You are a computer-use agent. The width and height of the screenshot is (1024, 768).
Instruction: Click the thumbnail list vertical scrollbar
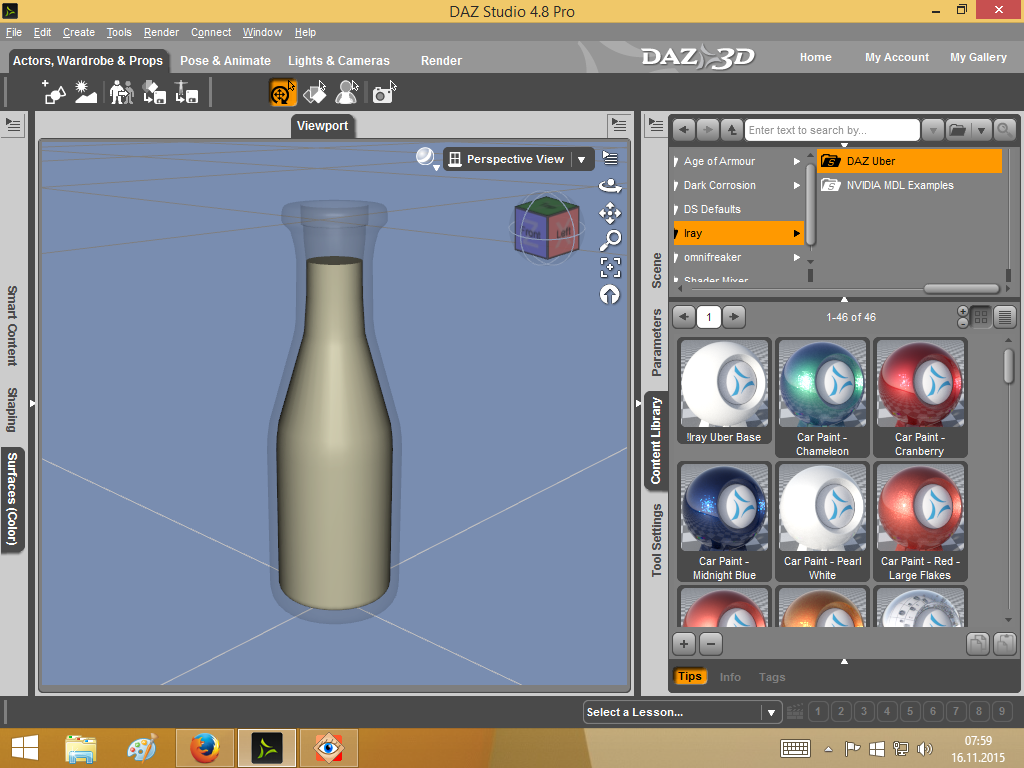coord(1008,366)
